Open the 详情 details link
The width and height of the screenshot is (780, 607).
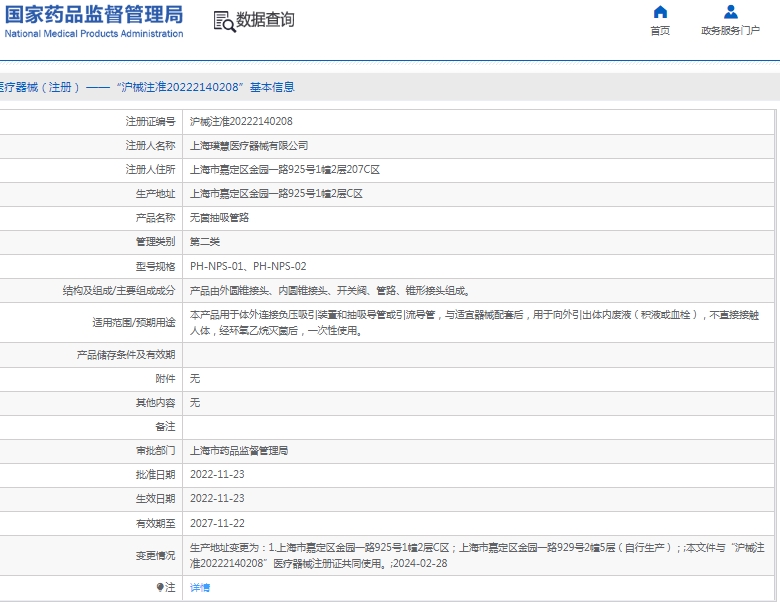click(200, 588)
